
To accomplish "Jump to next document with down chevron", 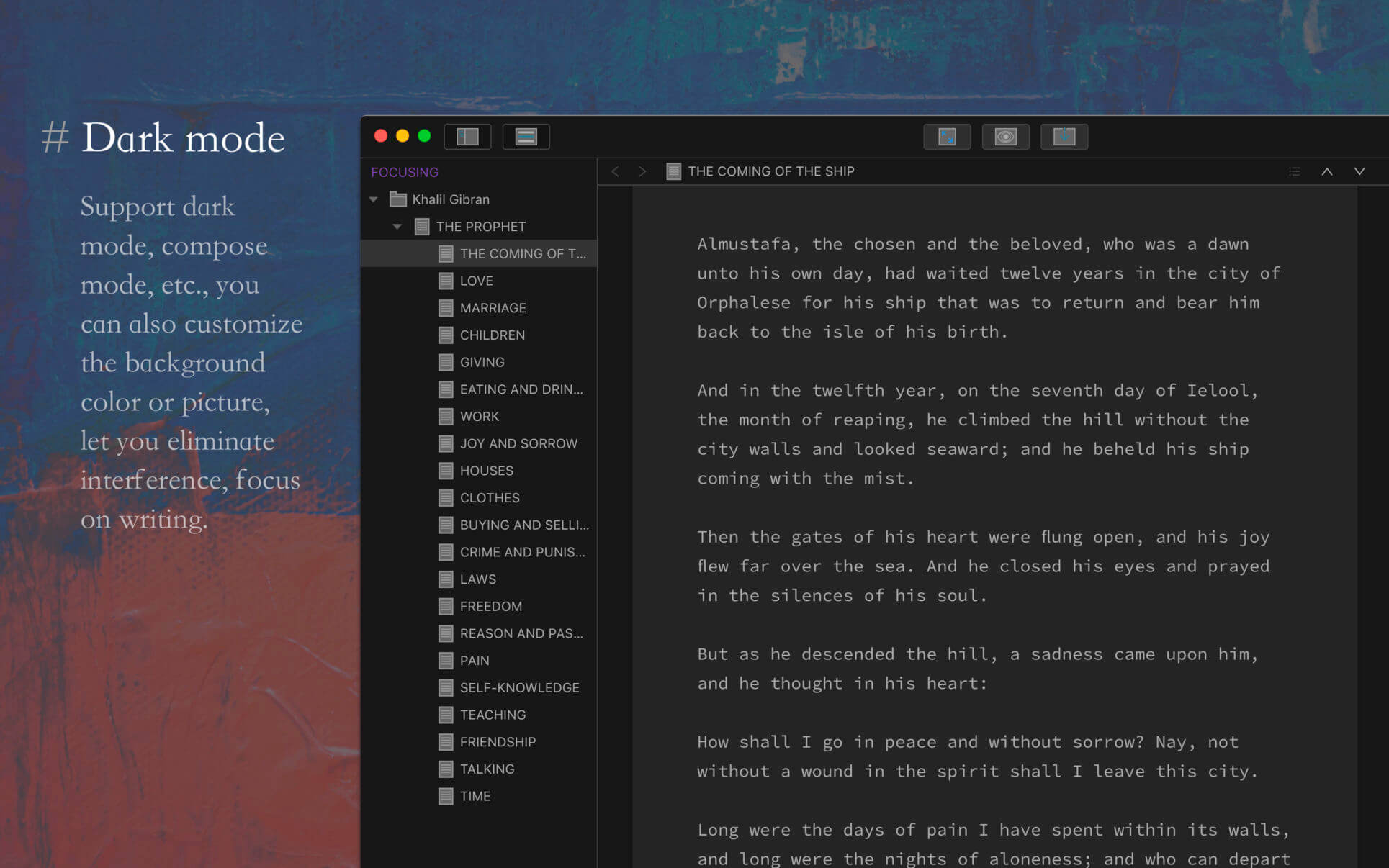I will 1359,171.
